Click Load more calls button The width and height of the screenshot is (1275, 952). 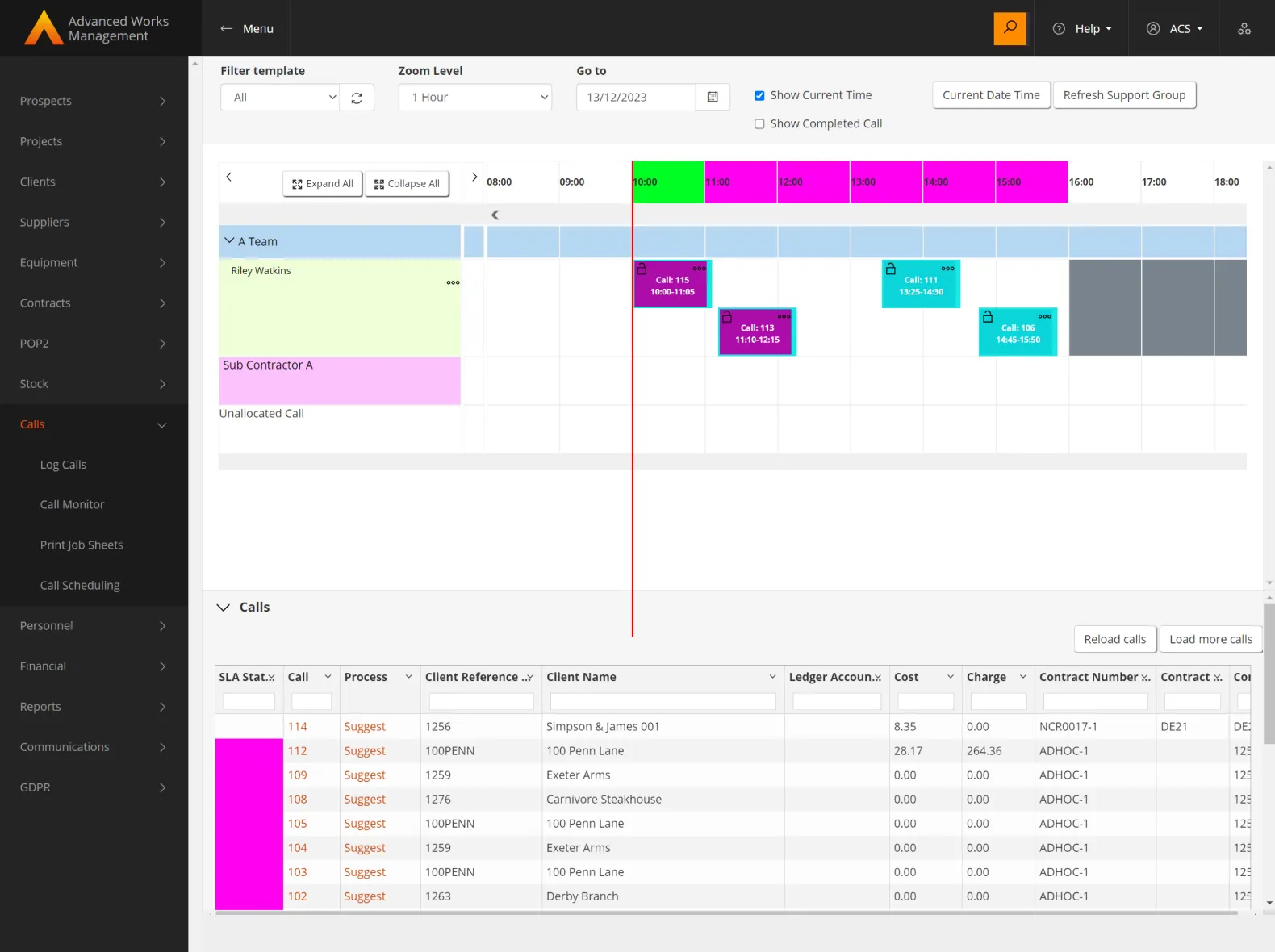(x=1210, y=639)
